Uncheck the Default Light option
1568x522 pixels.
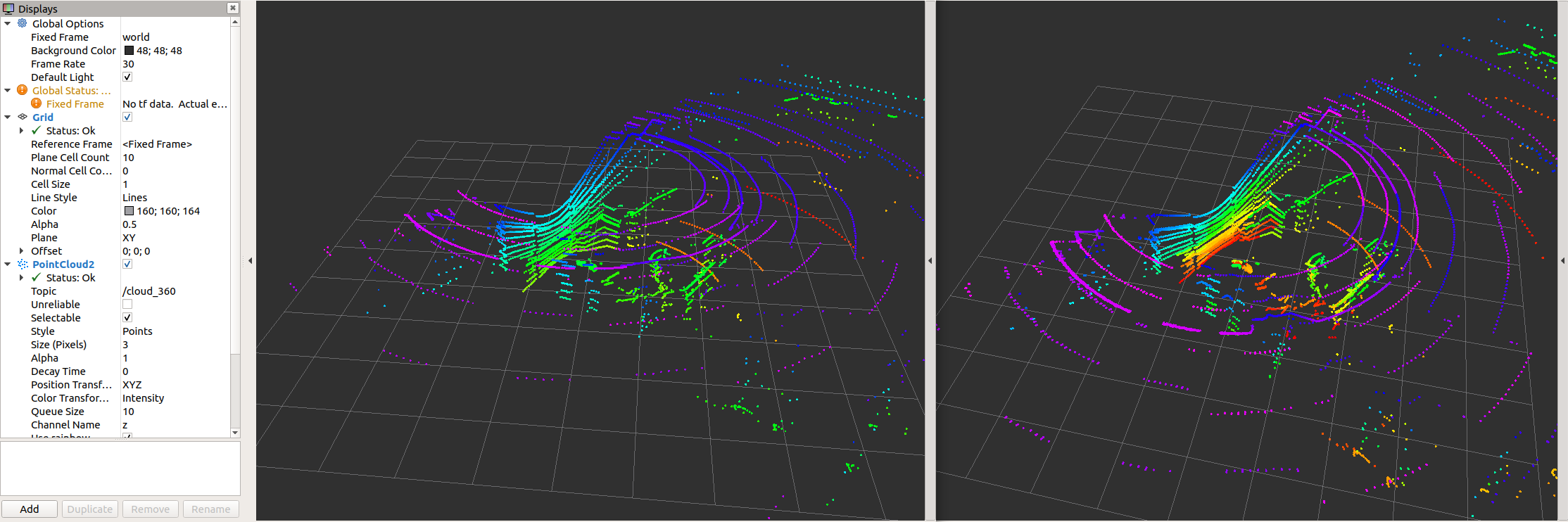point(127,77)
